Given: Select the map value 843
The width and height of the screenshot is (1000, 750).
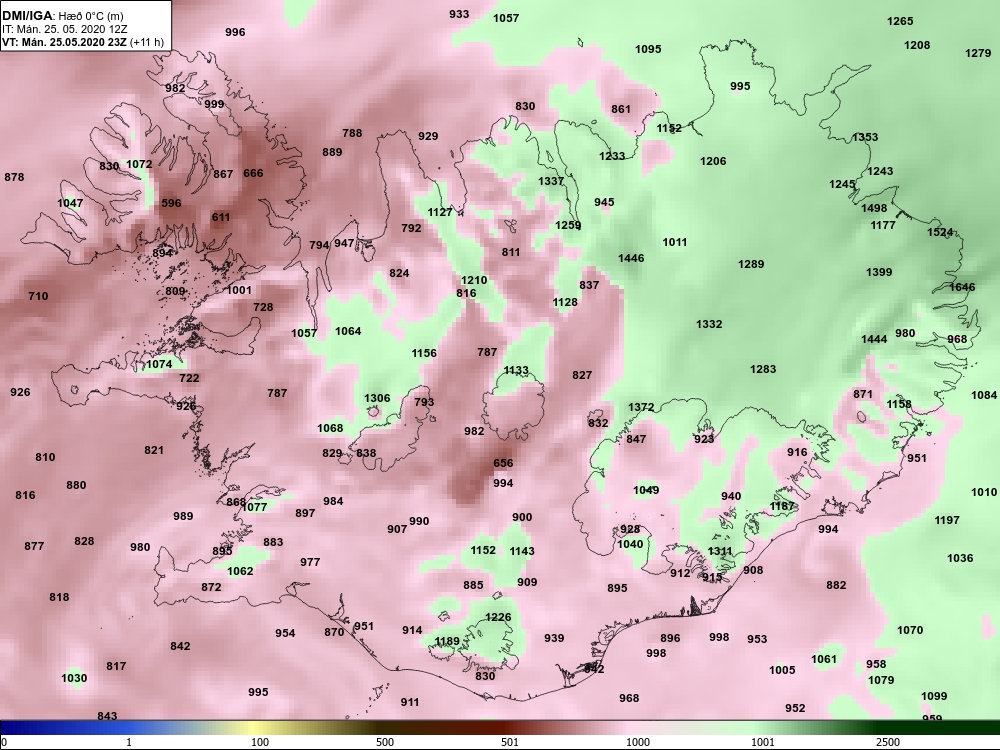Looking at the screenshot, I should click(107, 716).
